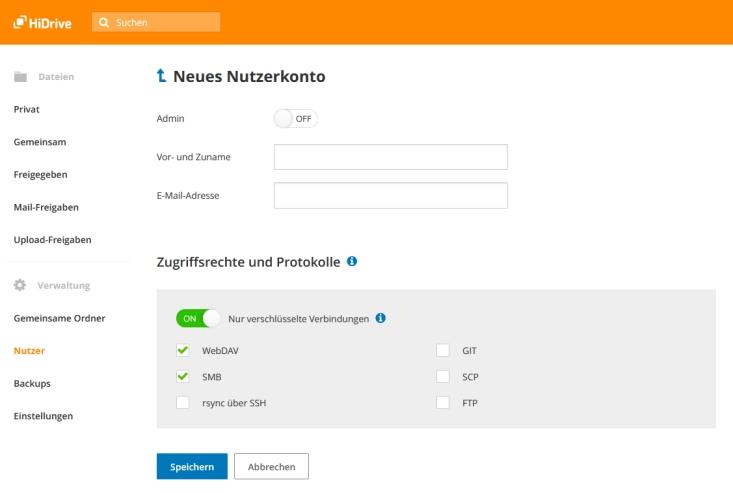Open info icon beside Zugriffsrechte und Protokolle
Image resolution: width=733 pixels, height=493 pixels.
click(x=352, y=261)
